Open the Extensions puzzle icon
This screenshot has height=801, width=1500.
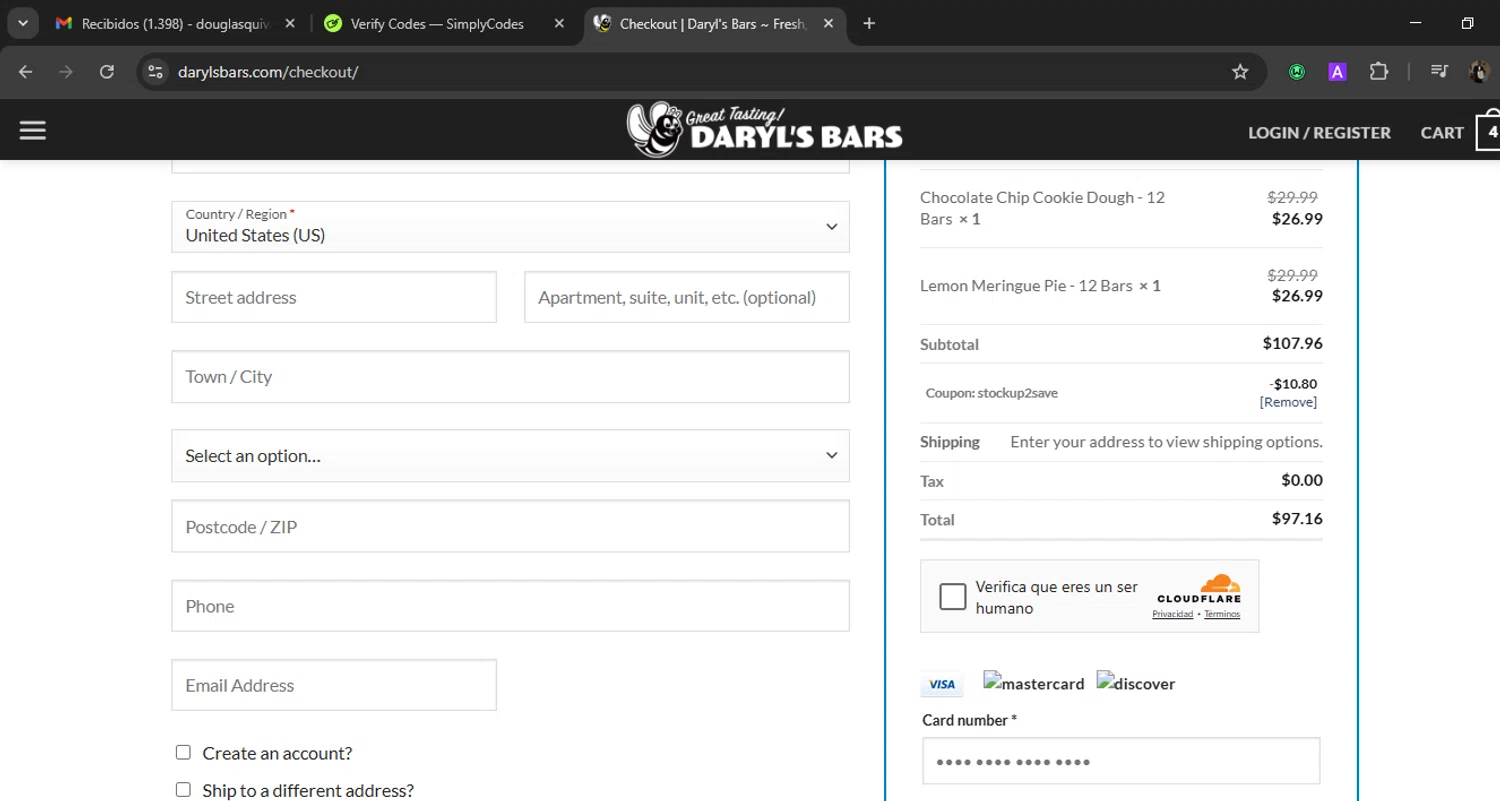click(1379, 72)
